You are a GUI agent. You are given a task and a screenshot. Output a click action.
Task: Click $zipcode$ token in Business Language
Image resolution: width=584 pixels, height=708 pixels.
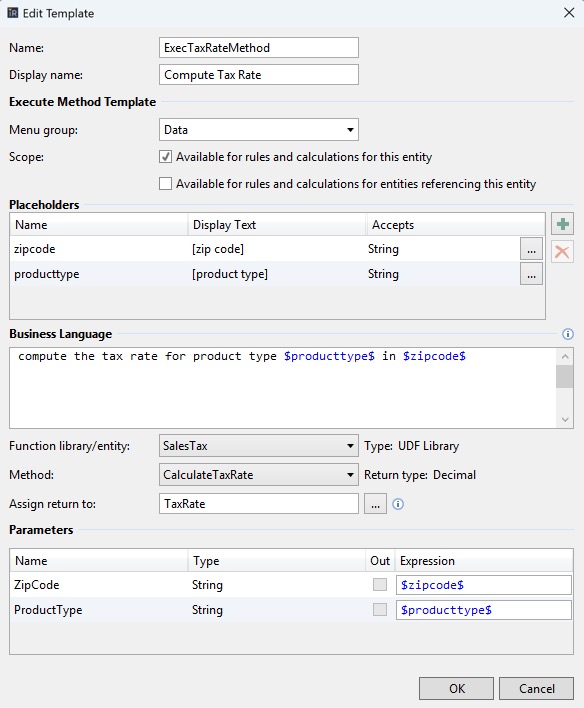tap(434, 356)
